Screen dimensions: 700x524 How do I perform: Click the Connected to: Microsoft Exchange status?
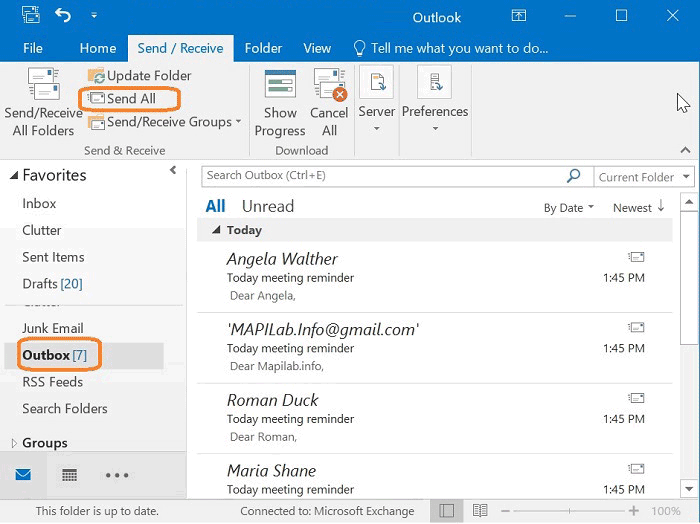[x=327, y=511]
